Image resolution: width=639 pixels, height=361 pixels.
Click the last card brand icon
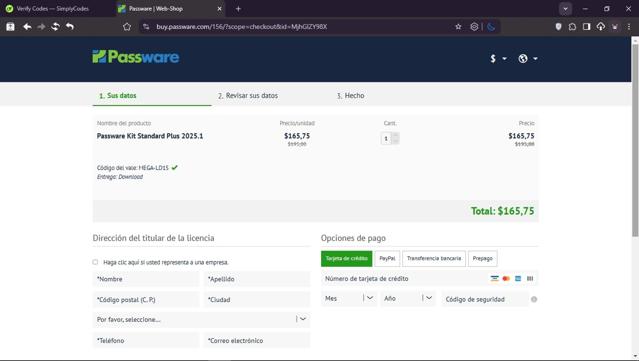(x=530, y=279)
